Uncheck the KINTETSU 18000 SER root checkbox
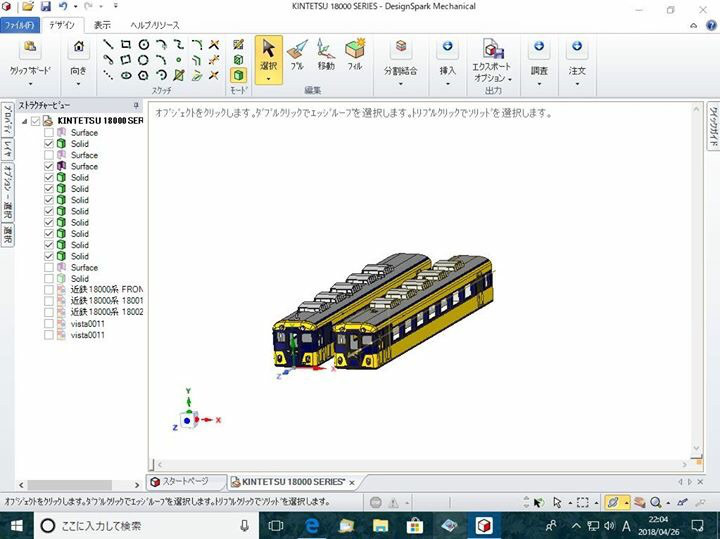The height and width of the screenshot is (539, 720). tap(36, 121)
